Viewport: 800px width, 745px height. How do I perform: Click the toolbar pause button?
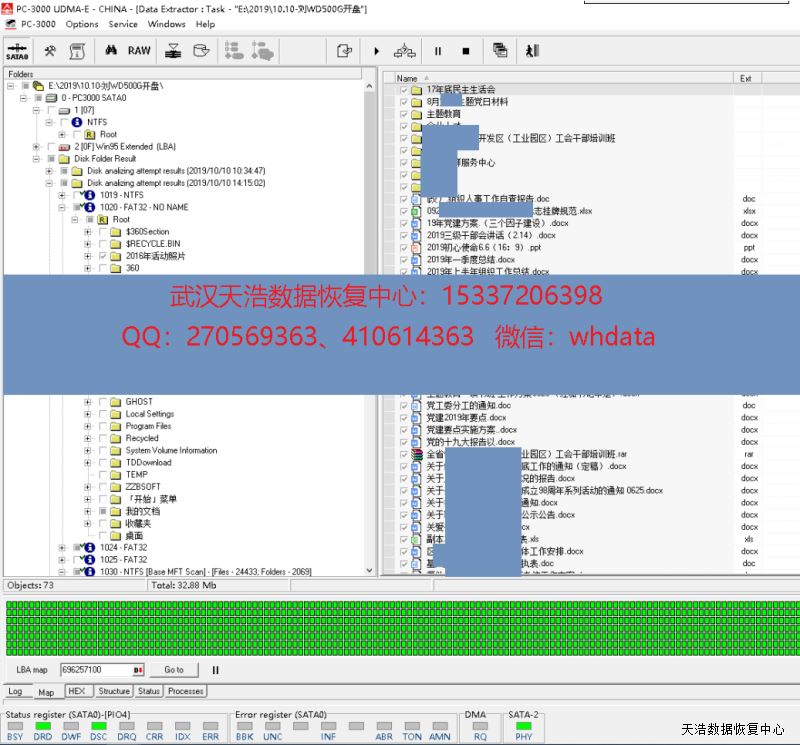tap(437, 51)
